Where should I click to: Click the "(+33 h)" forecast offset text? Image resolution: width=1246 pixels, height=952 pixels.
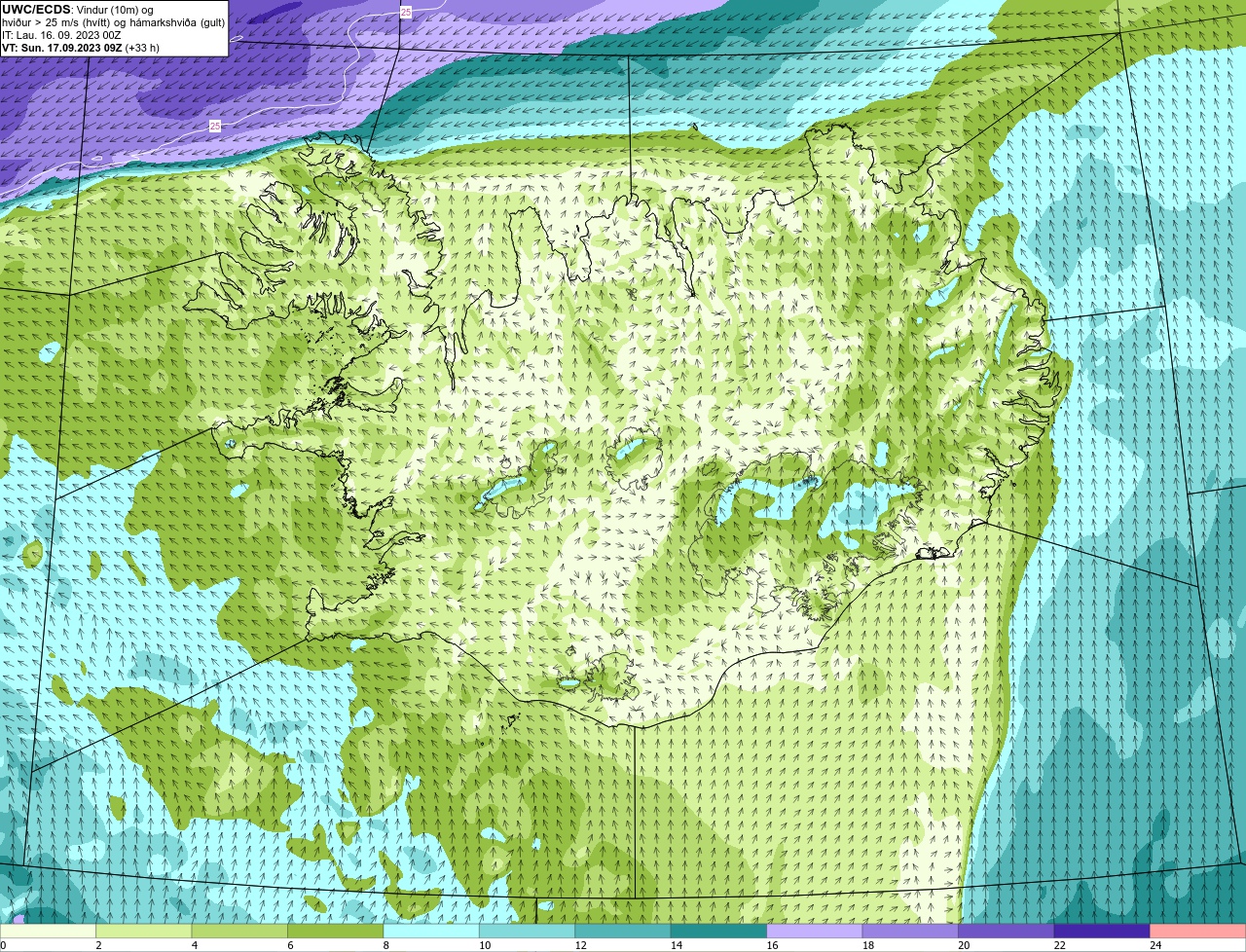tap(142, 48)
